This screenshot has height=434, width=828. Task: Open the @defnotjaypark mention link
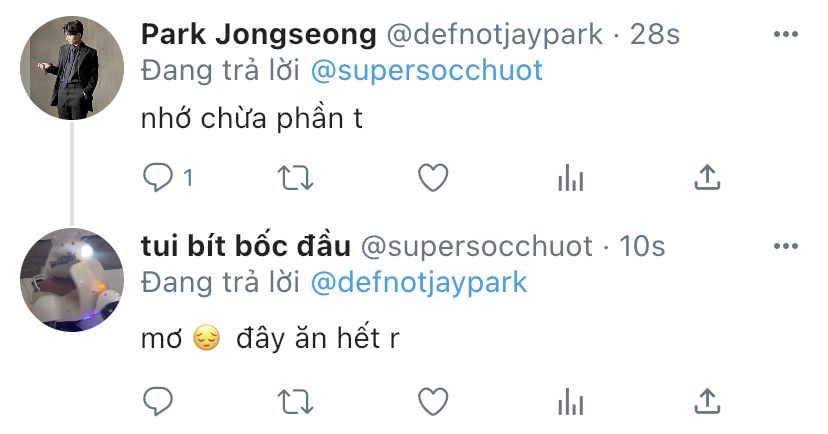coord(419,282)
